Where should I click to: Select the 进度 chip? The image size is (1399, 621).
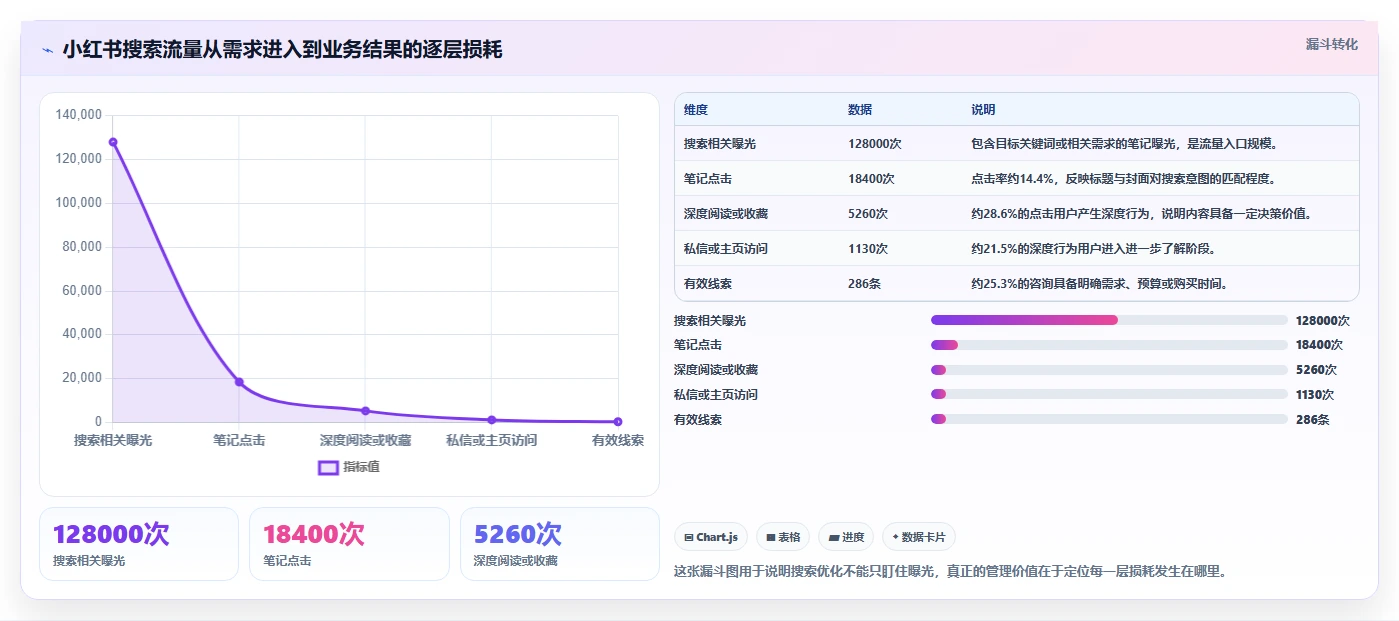pos(846,537)
